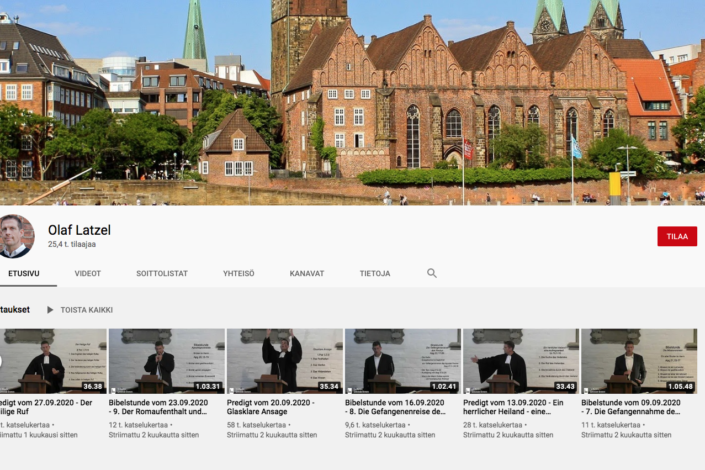Screen dimensions: 705x470
Task: Click title 'Predigt vom 13.09.2020 - Ein herrlicher Heiland'
Action: (513, 407)
